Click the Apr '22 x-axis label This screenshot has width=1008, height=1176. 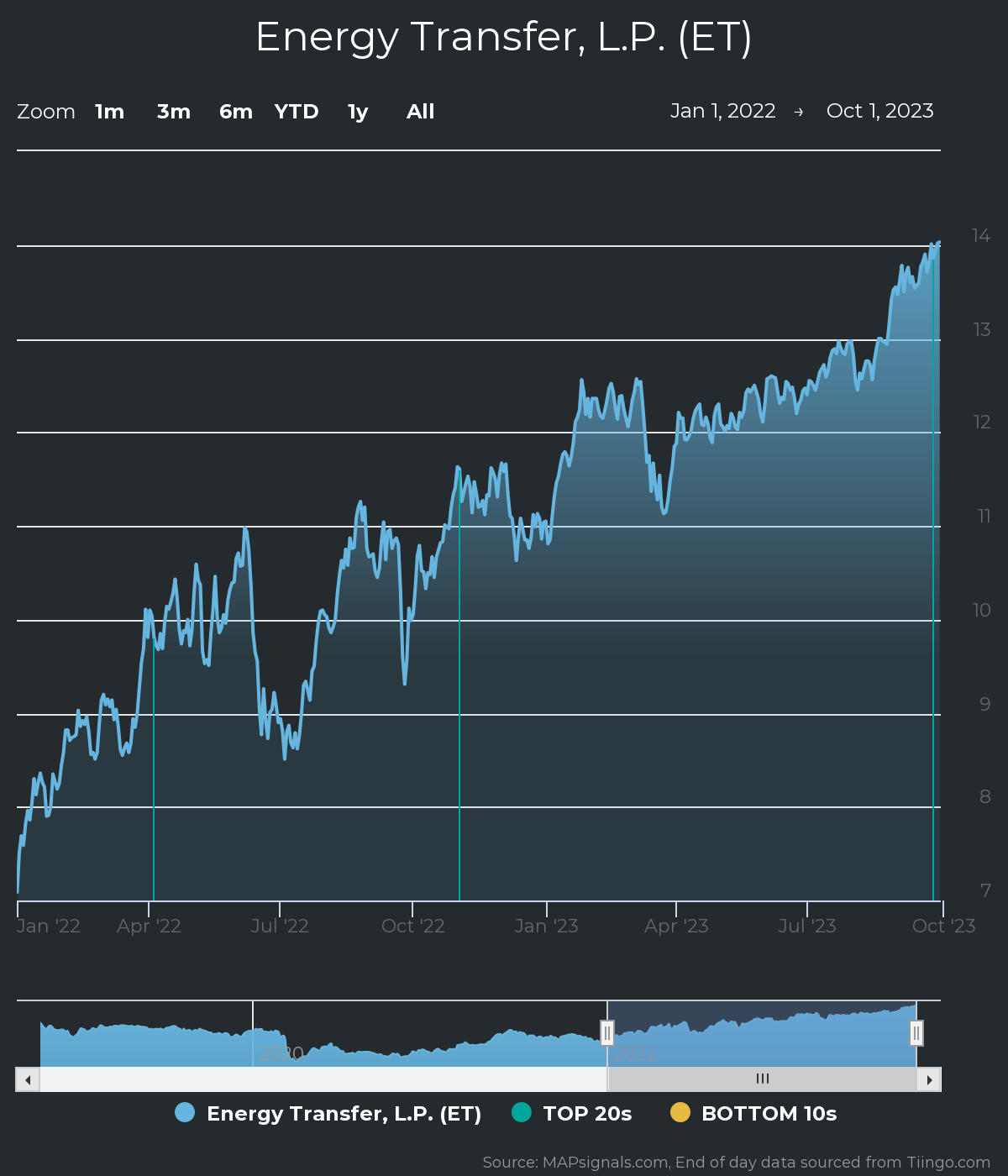(x=149, y=926)
